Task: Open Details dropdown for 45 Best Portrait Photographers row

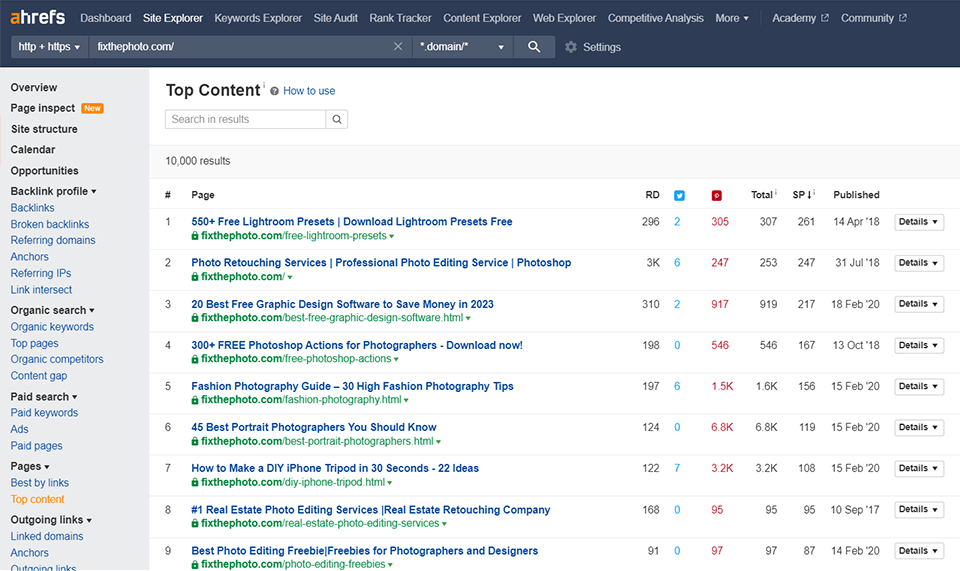Action: 918,428
